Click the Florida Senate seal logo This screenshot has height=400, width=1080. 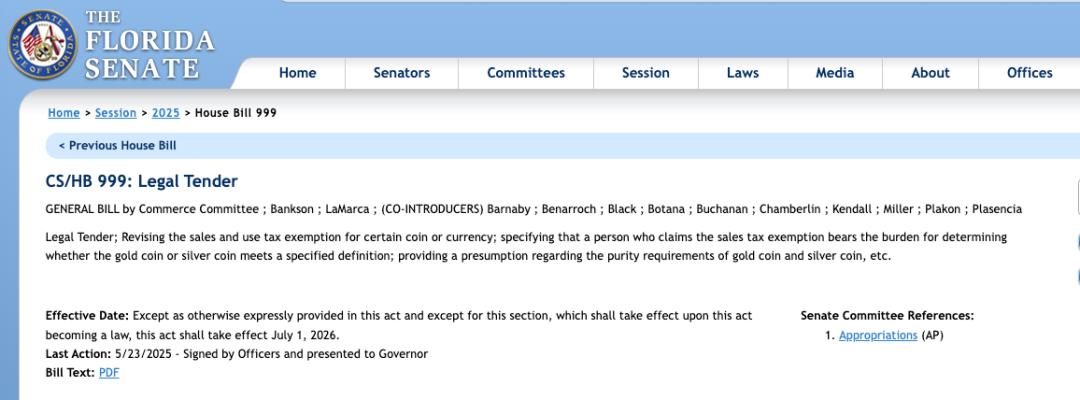(x=41, y=43)
